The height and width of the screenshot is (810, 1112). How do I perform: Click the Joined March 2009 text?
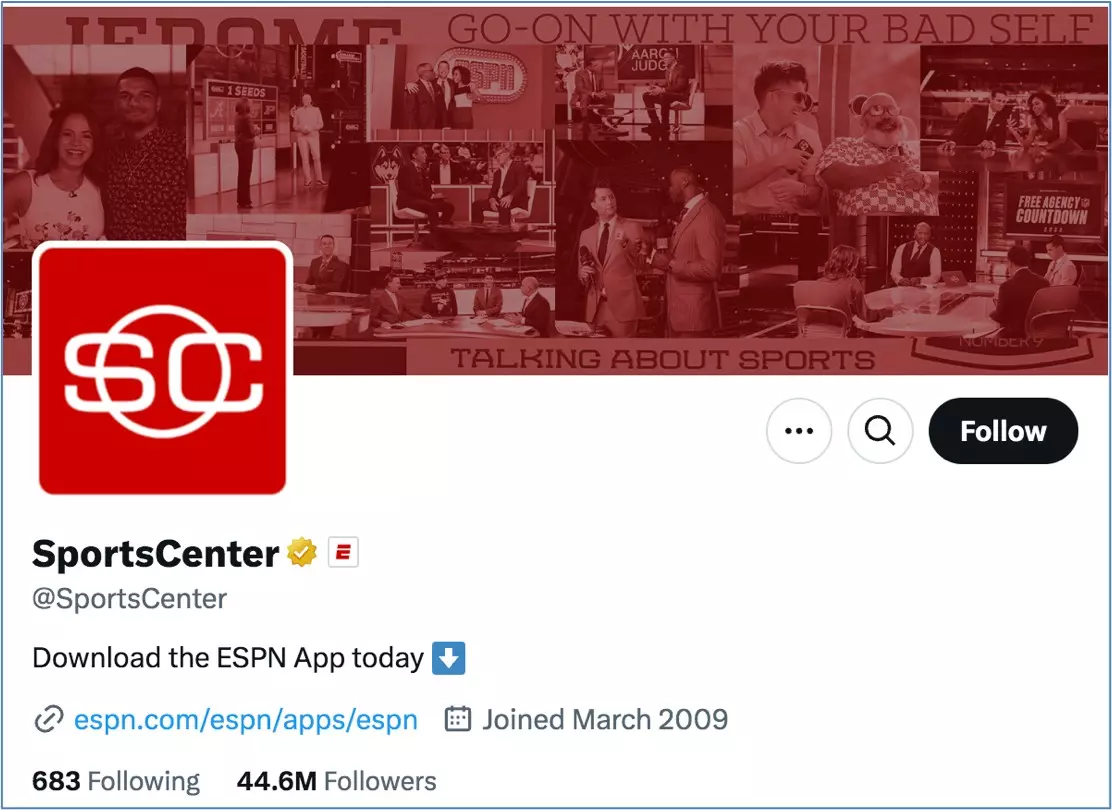coord(605,720)
